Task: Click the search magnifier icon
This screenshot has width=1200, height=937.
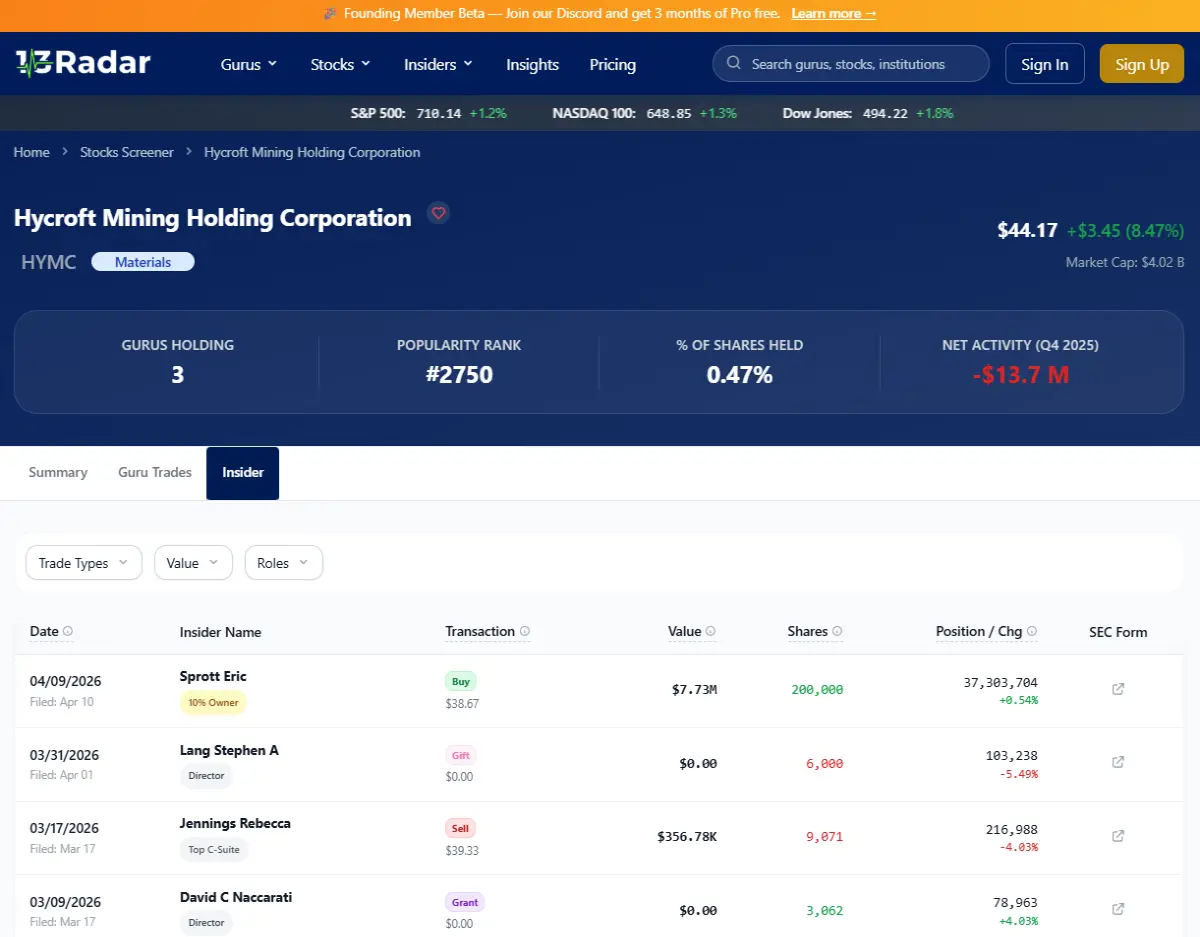Action: coord(734,64)
